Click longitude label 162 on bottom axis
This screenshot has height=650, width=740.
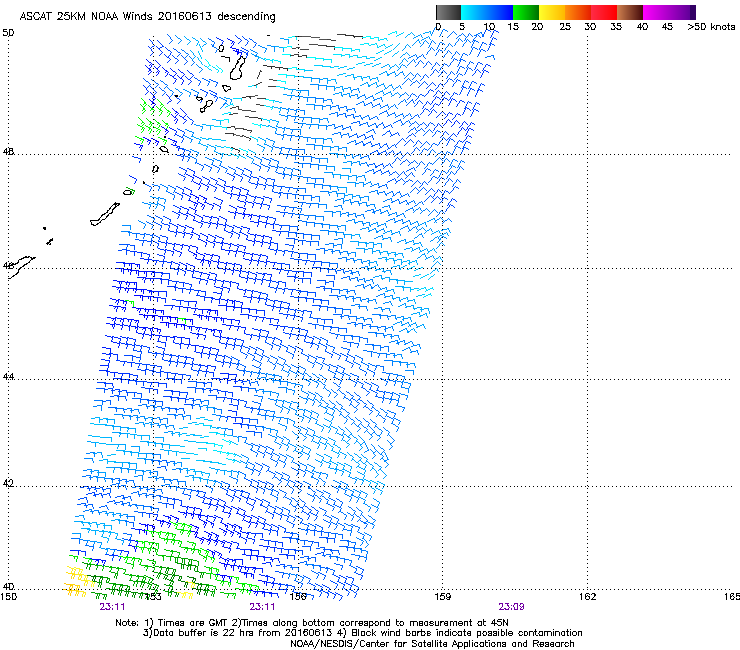(x=587, y=597)
